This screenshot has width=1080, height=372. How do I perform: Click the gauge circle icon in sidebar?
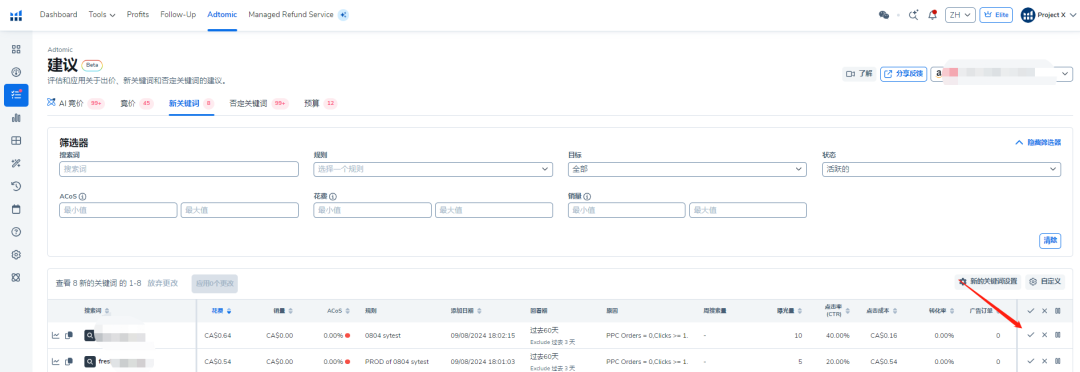point(17,72)
